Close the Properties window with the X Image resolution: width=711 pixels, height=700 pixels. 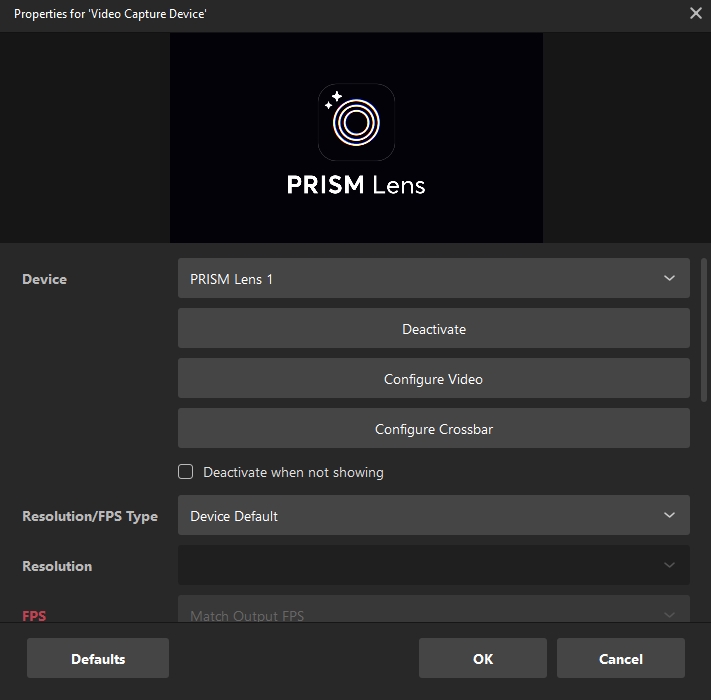pos(696,13)
